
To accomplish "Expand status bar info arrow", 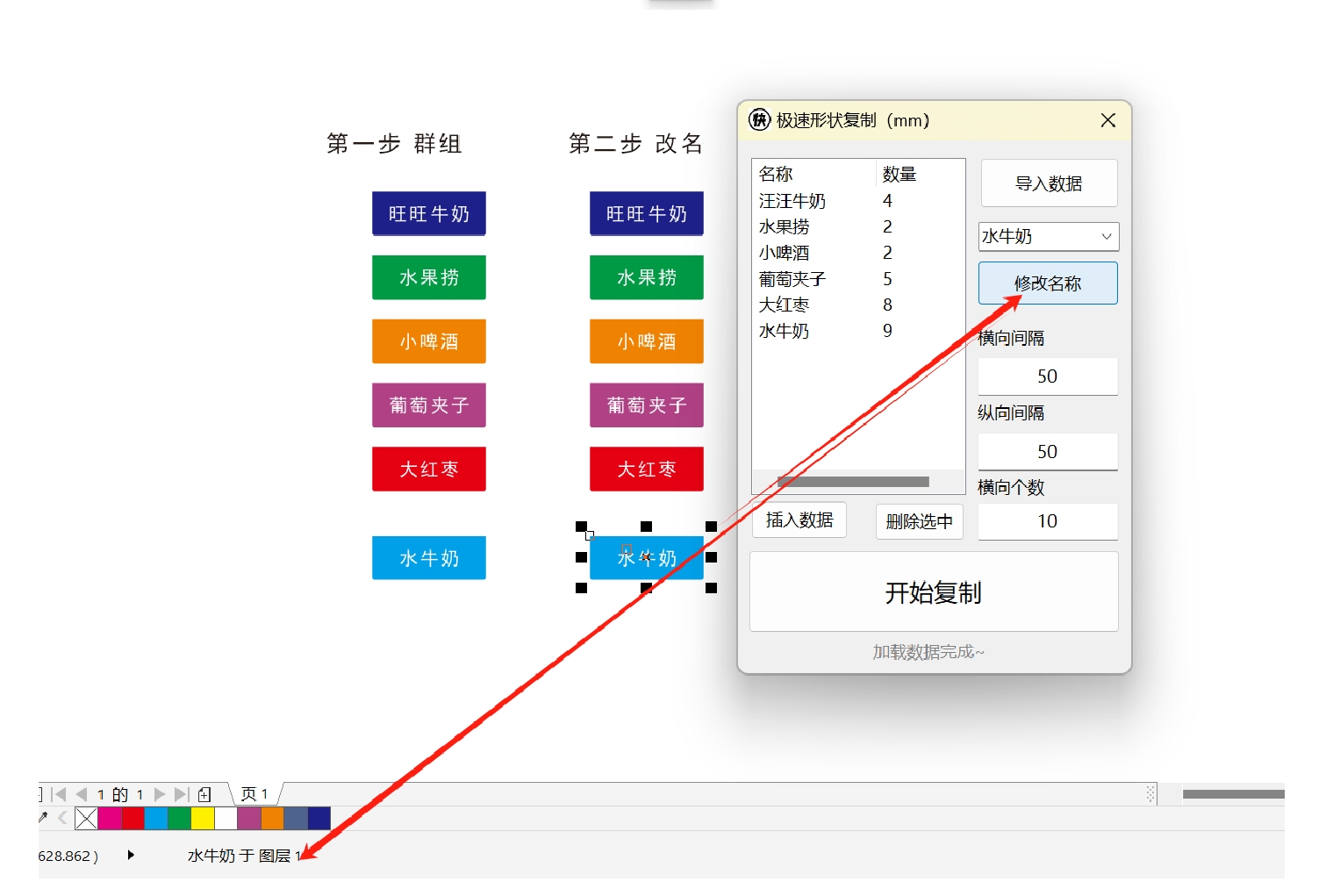I will coord(131,855).
